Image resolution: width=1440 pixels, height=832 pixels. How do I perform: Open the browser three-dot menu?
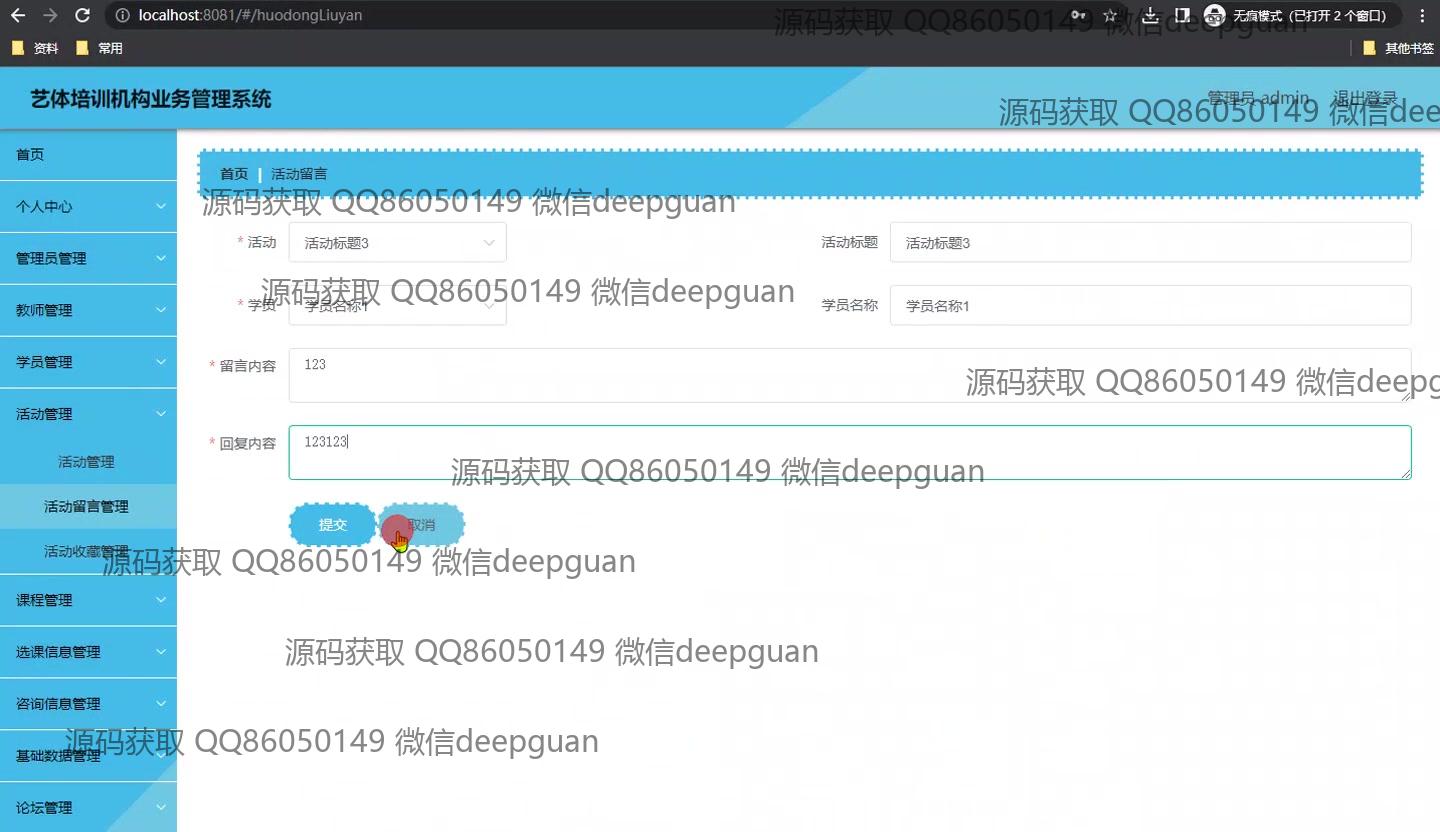click(x=1423, y=15)
